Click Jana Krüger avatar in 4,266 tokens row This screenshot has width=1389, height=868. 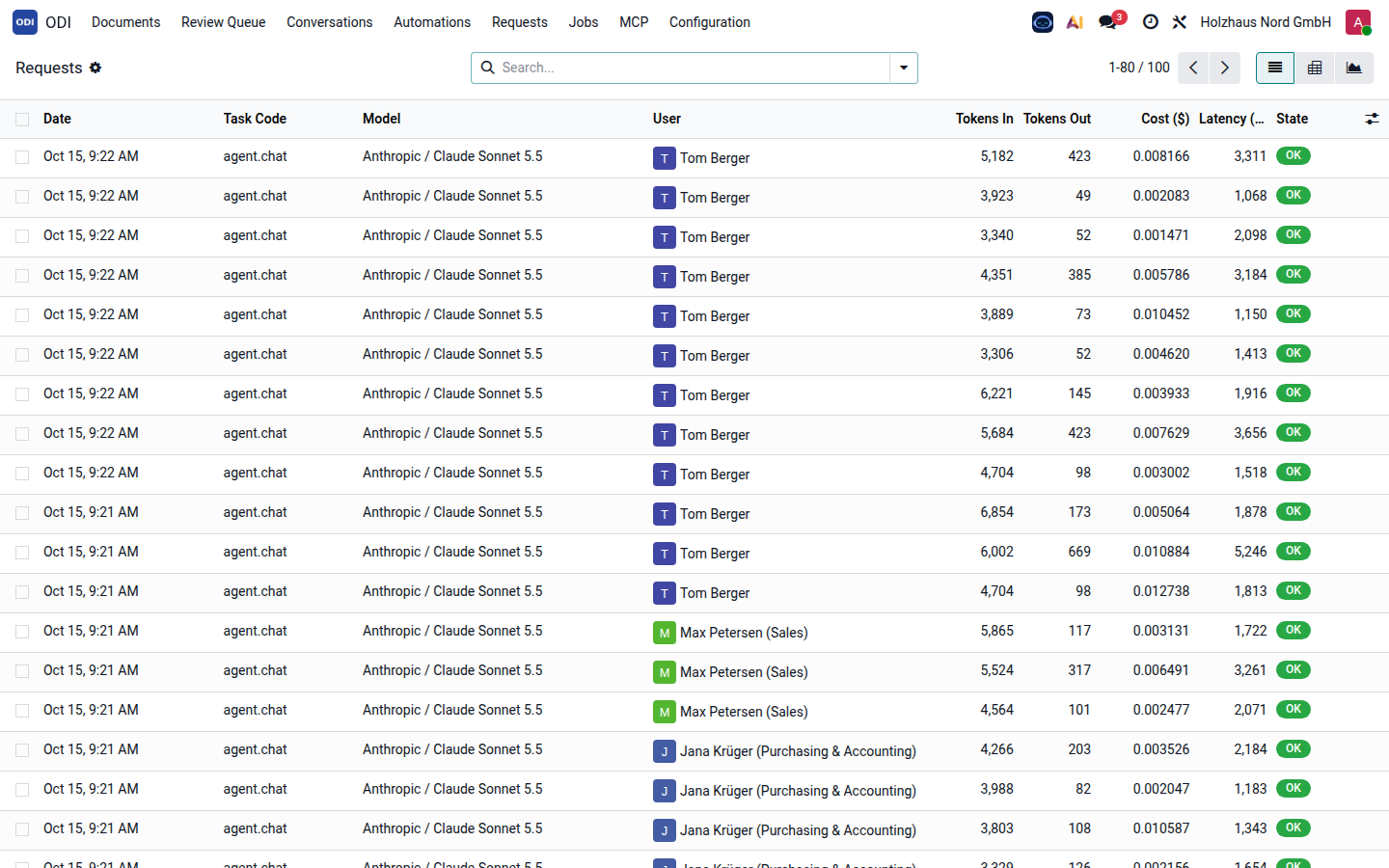point(665,751)
